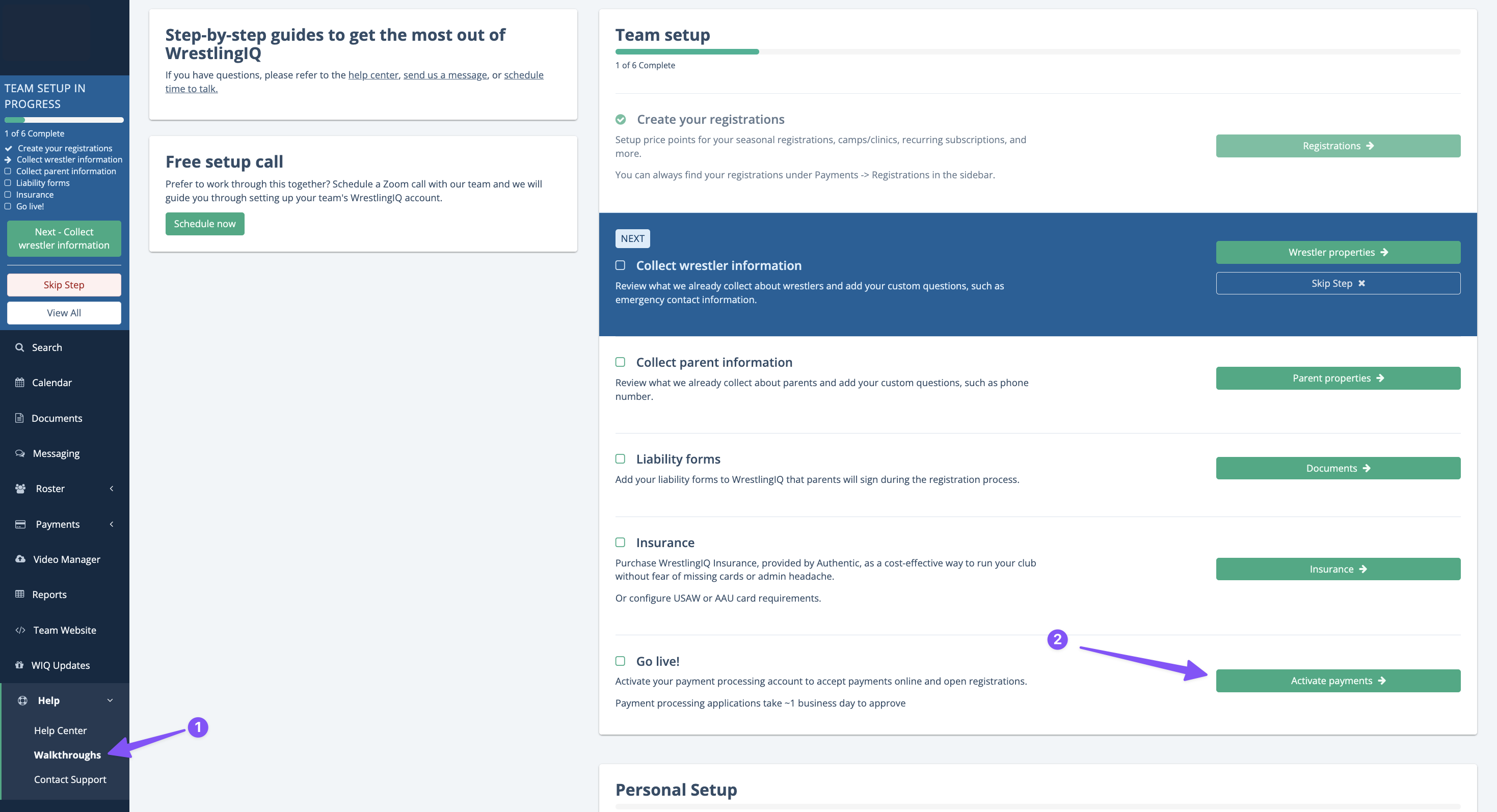Click the NEXT badge label

pos(632,239)
